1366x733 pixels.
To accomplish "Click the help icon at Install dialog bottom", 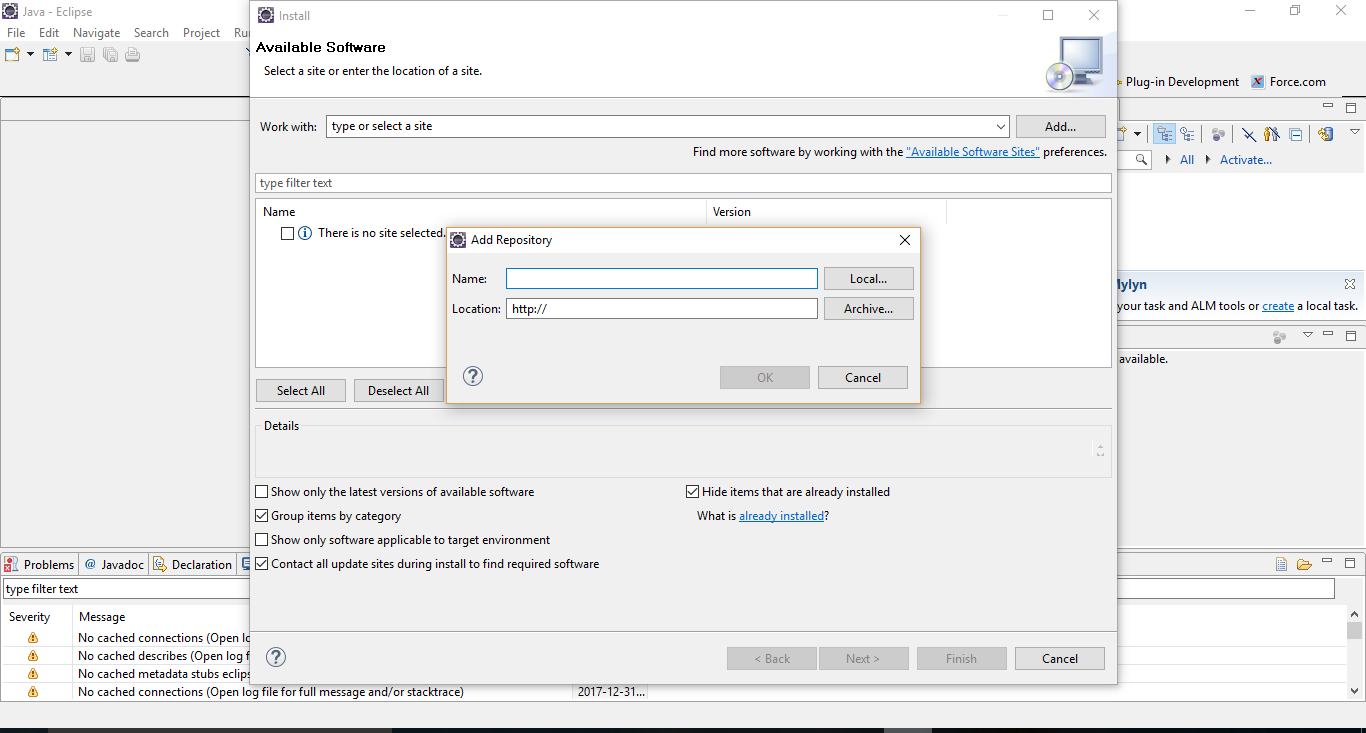I will point(277,657).
